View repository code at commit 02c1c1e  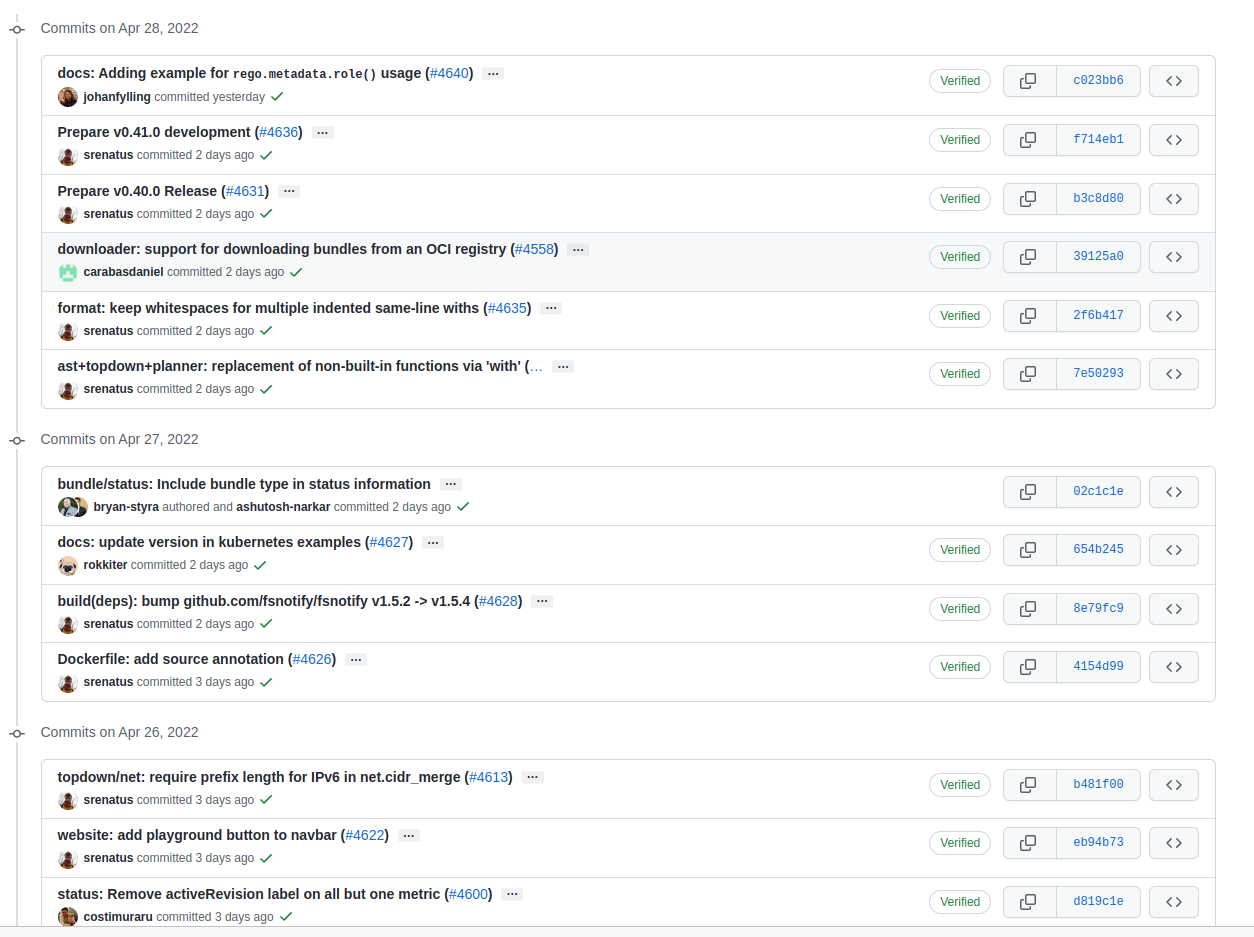click(1173, 491)
